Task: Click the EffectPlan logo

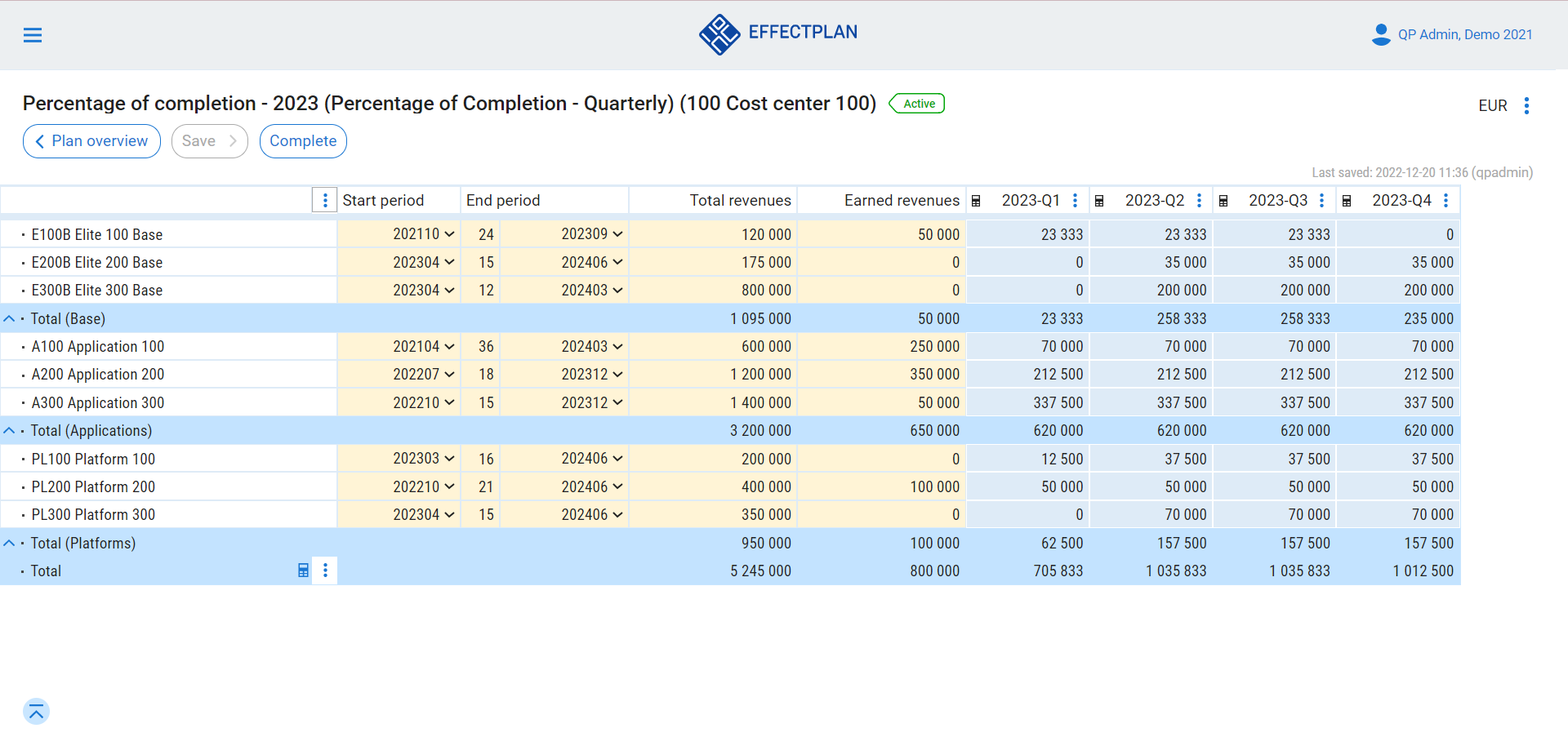Action: coord(777,34)
